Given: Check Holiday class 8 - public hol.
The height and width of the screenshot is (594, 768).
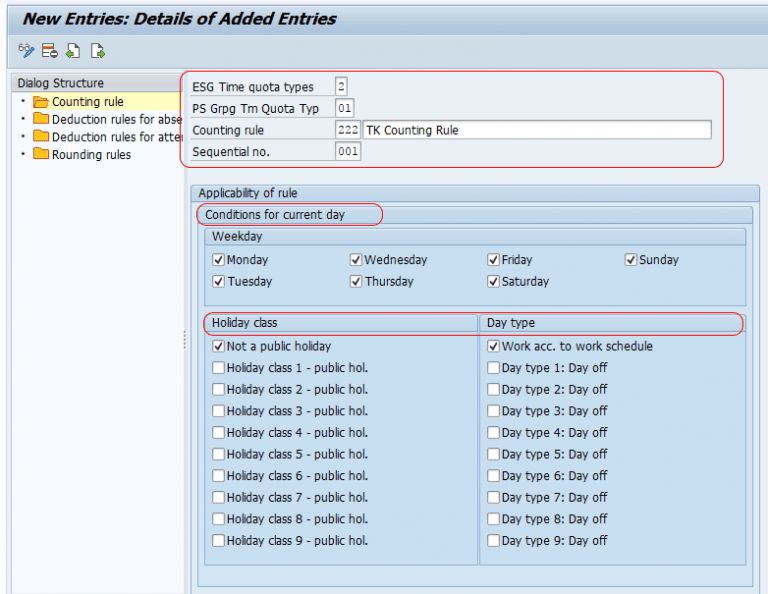Looking at the screenshot, I should point(218,519).
